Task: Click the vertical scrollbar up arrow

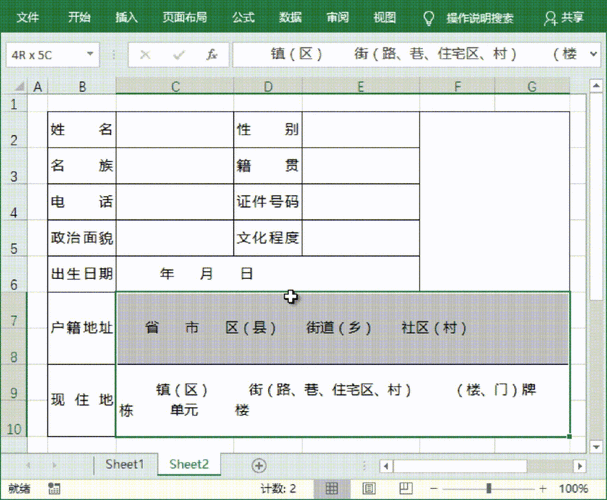Action: [x=596, y=86]
